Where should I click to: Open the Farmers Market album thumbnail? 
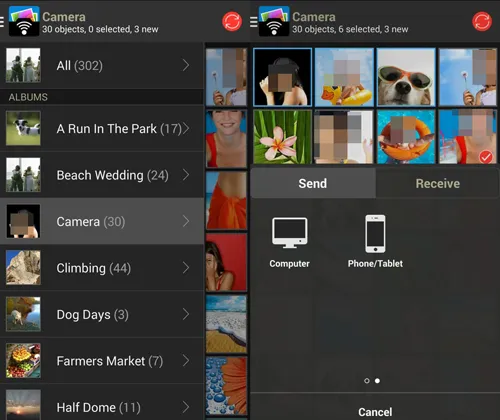tap(23, 361)
